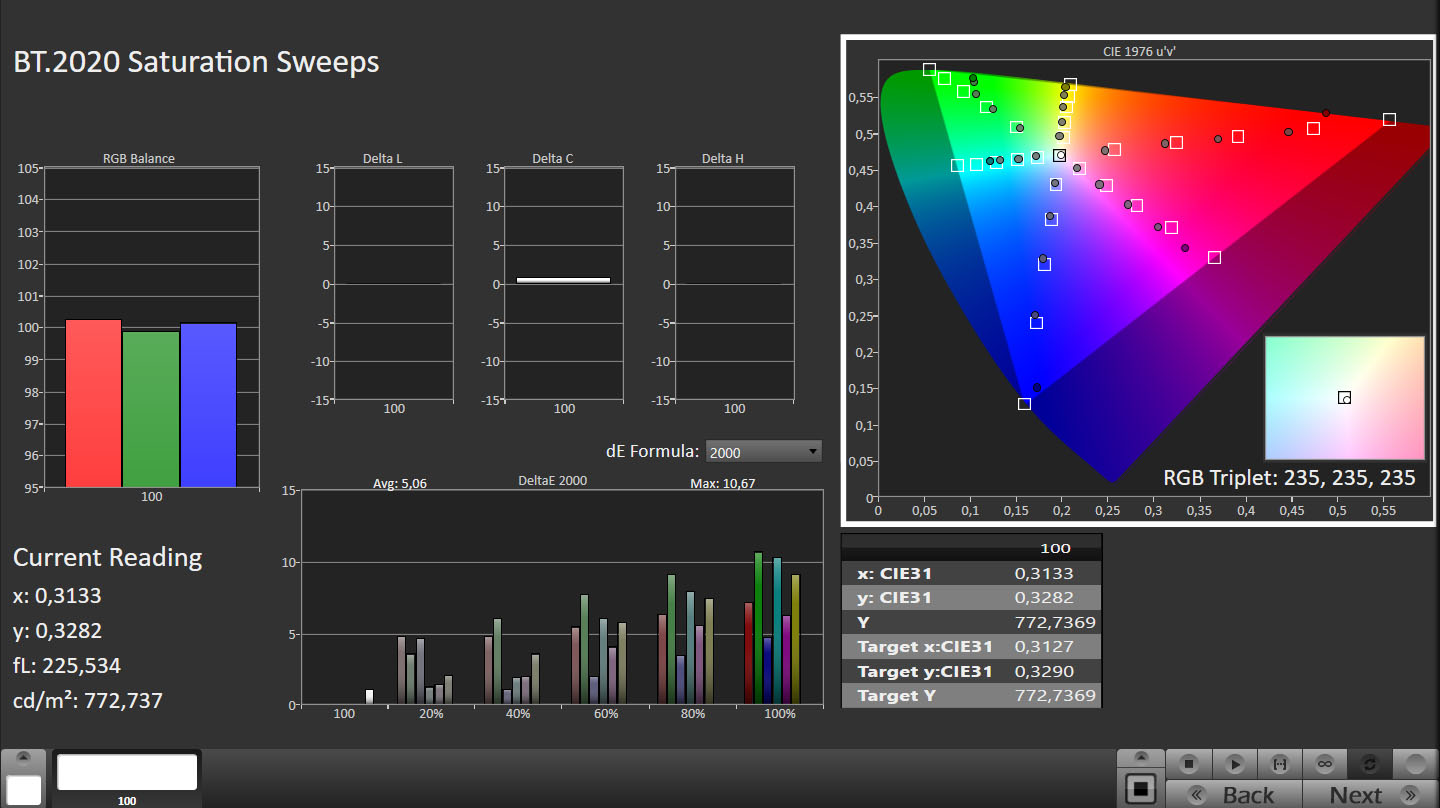Click the 100% red bar in DeltaE chart
This screenshot has width=1440, height=808.
(748, 653)
